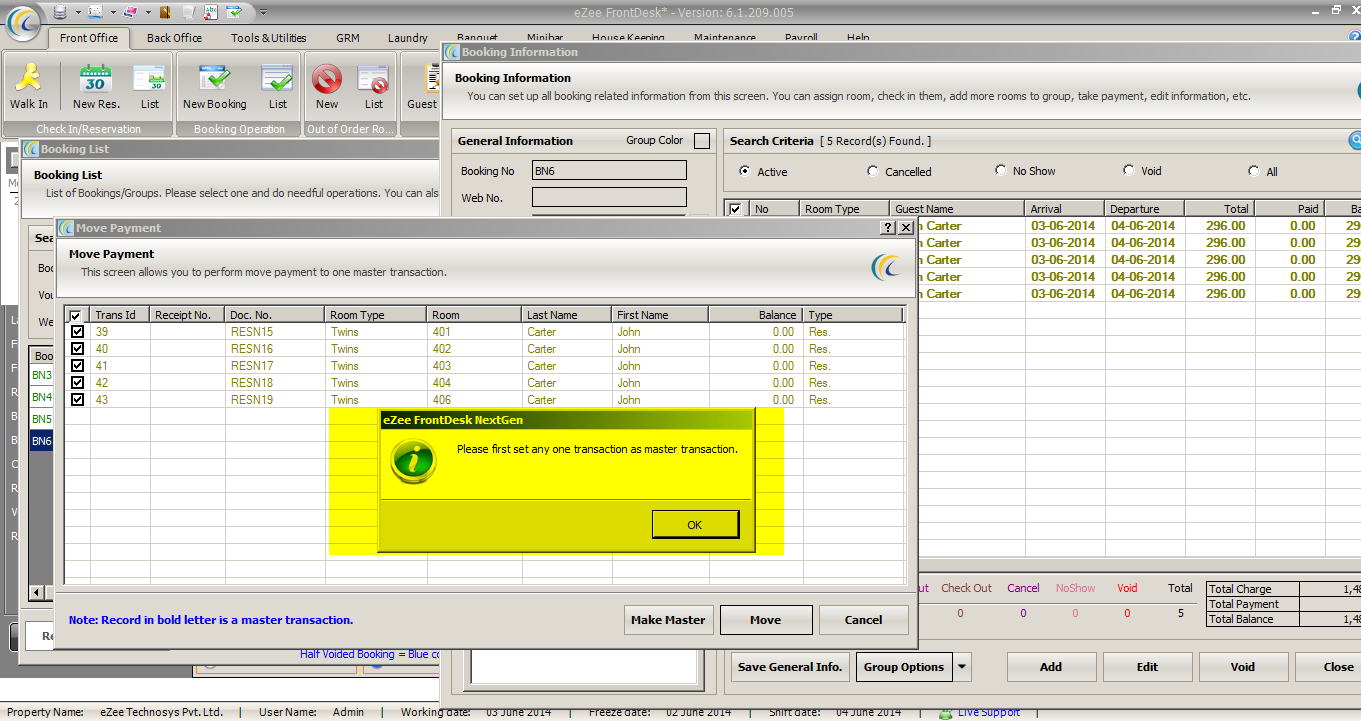Select the Void radio button
Screen dimensions: 1361x721
(1129, 171)
